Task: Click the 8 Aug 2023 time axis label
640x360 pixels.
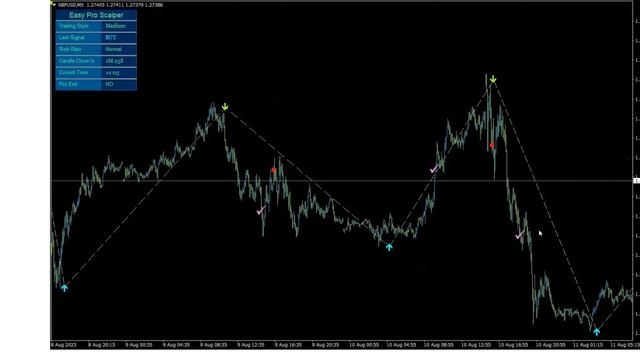Action: [x=64, y=345]
